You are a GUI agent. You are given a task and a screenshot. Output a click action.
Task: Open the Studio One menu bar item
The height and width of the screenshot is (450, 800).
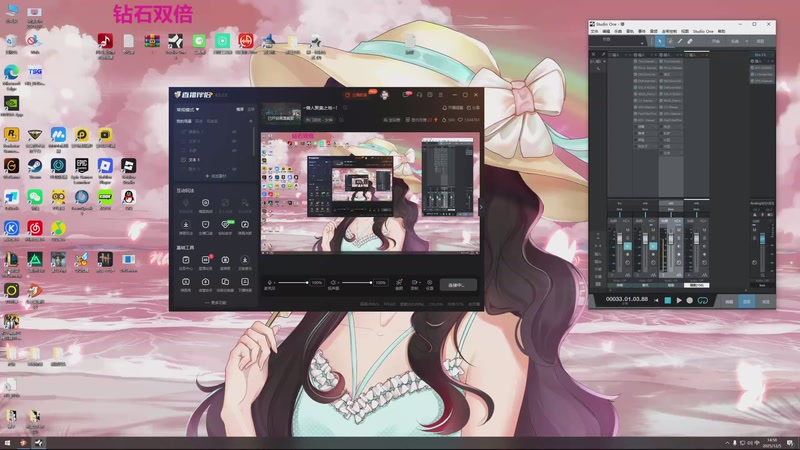click(x=703, y=32)
